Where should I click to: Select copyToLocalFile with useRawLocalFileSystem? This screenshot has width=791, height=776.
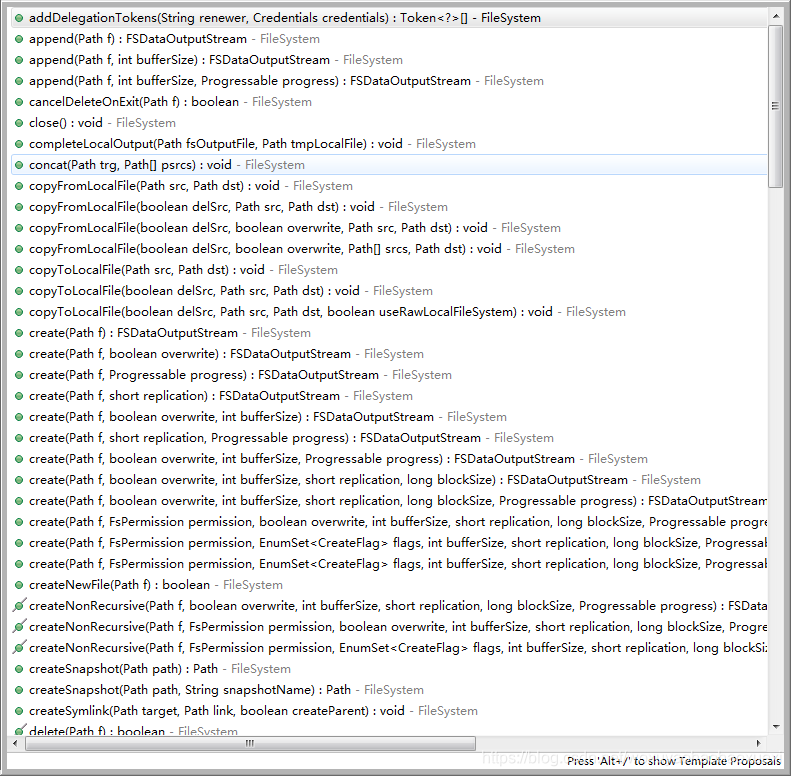[x=388, y=312]
